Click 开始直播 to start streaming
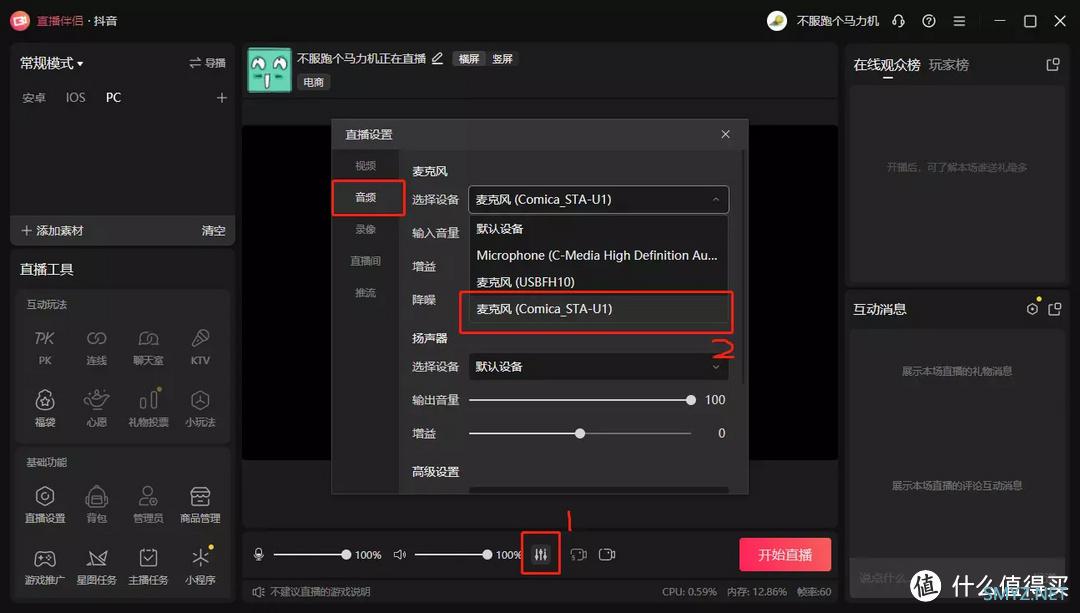This screenshot has width=1080, height=613. [785, 554]
